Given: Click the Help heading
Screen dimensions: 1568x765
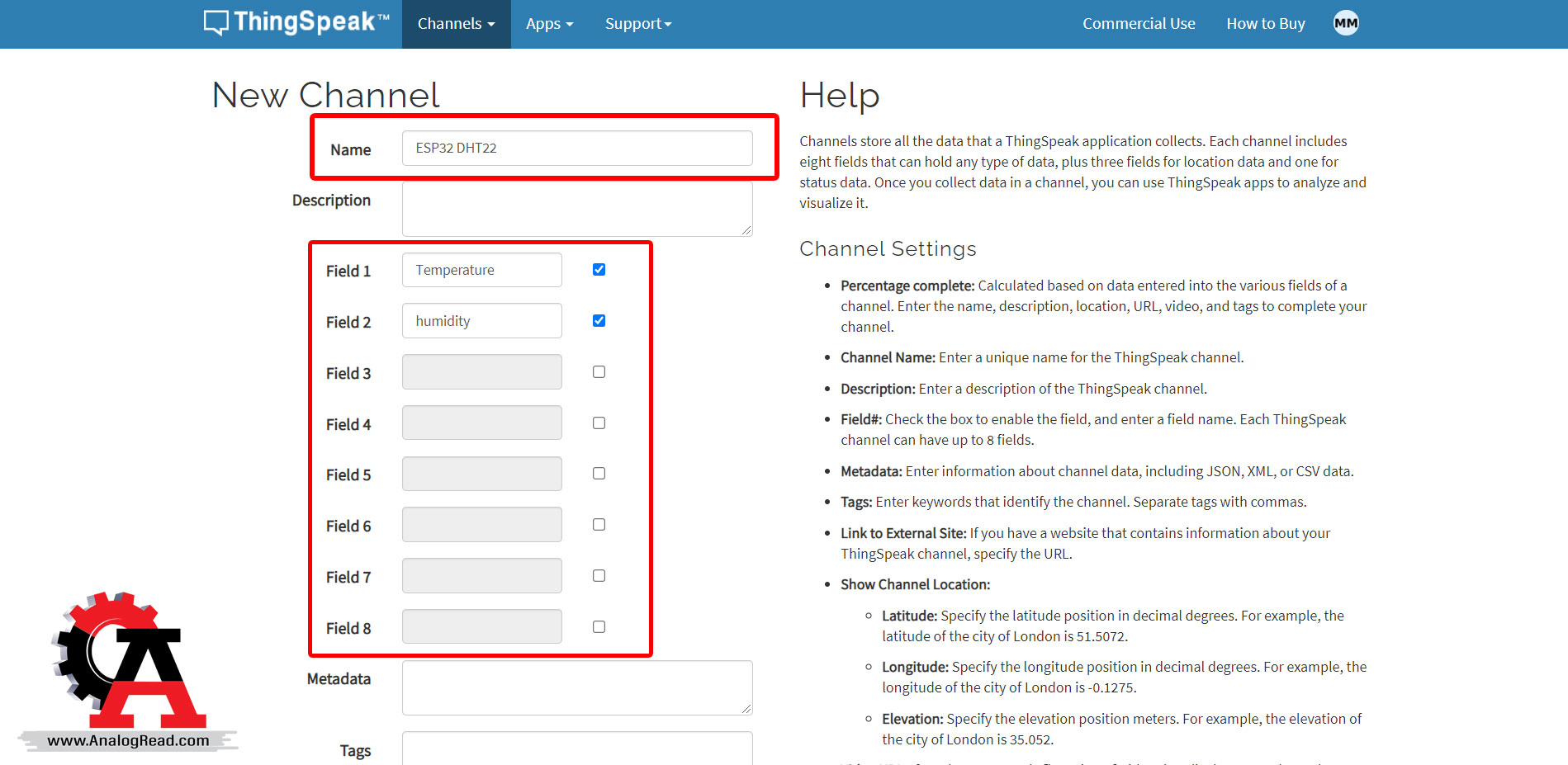Looking at the screenshot, I should pos(840,95).
